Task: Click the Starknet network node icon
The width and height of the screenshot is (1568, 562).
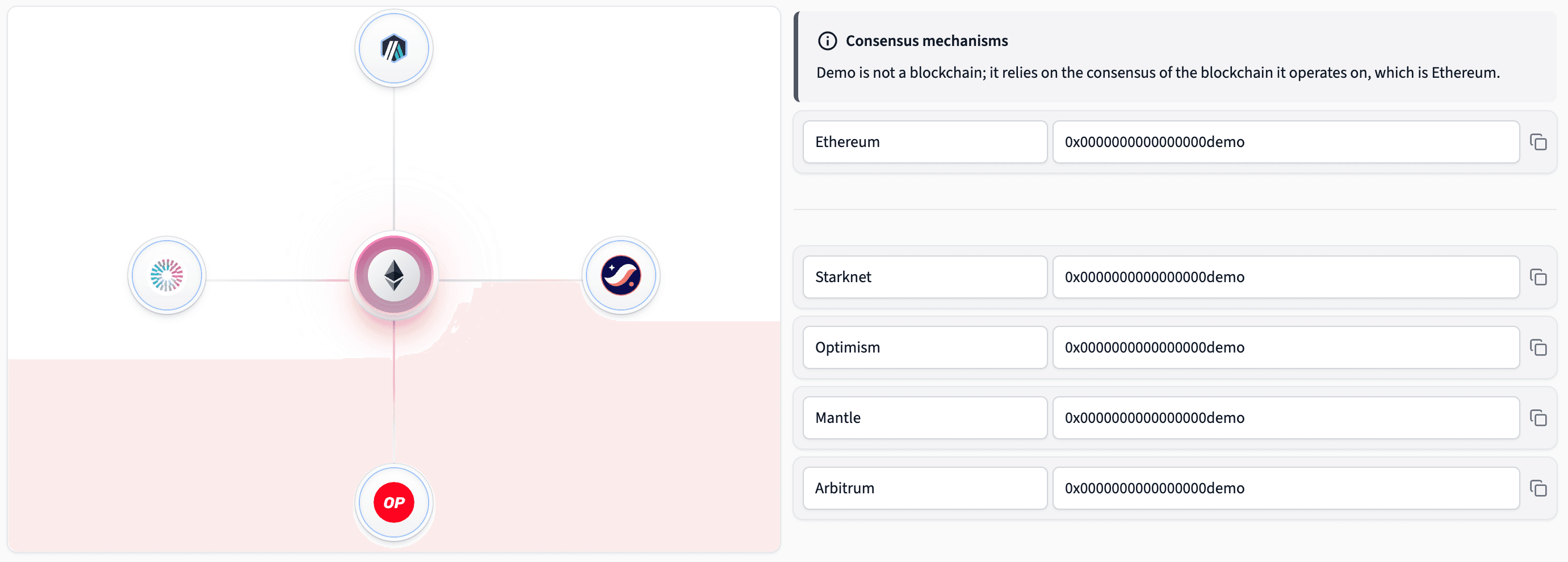Action: (621, 276)
